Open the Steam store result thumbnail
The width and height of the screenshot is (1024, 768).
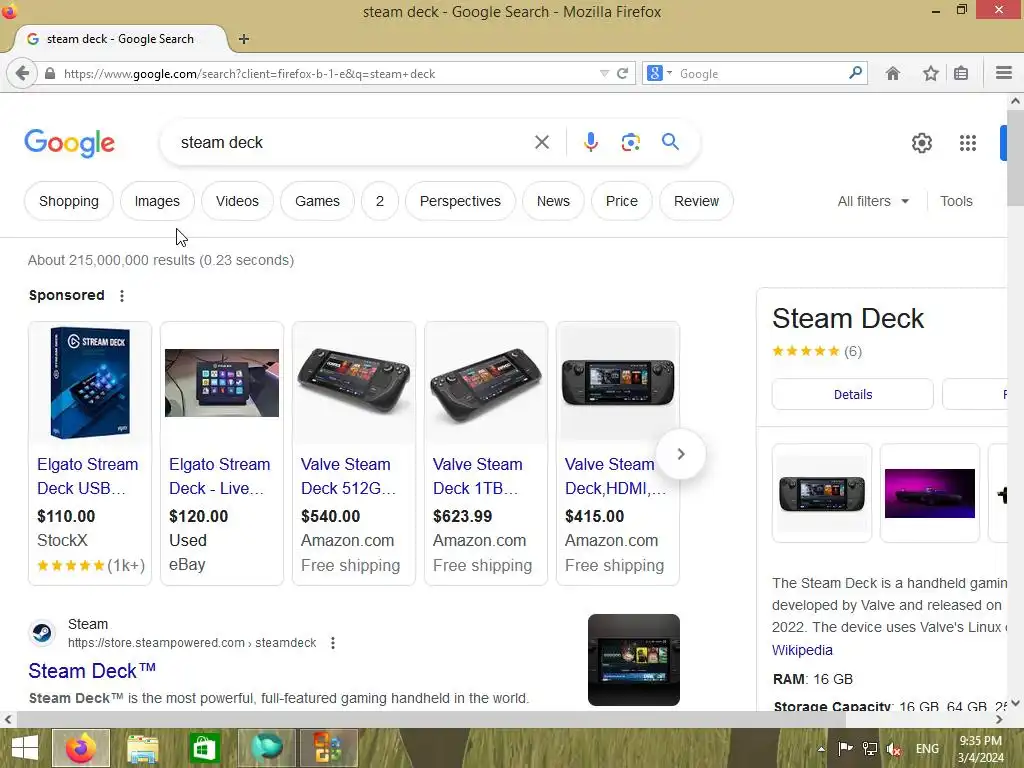click(633, 660)
